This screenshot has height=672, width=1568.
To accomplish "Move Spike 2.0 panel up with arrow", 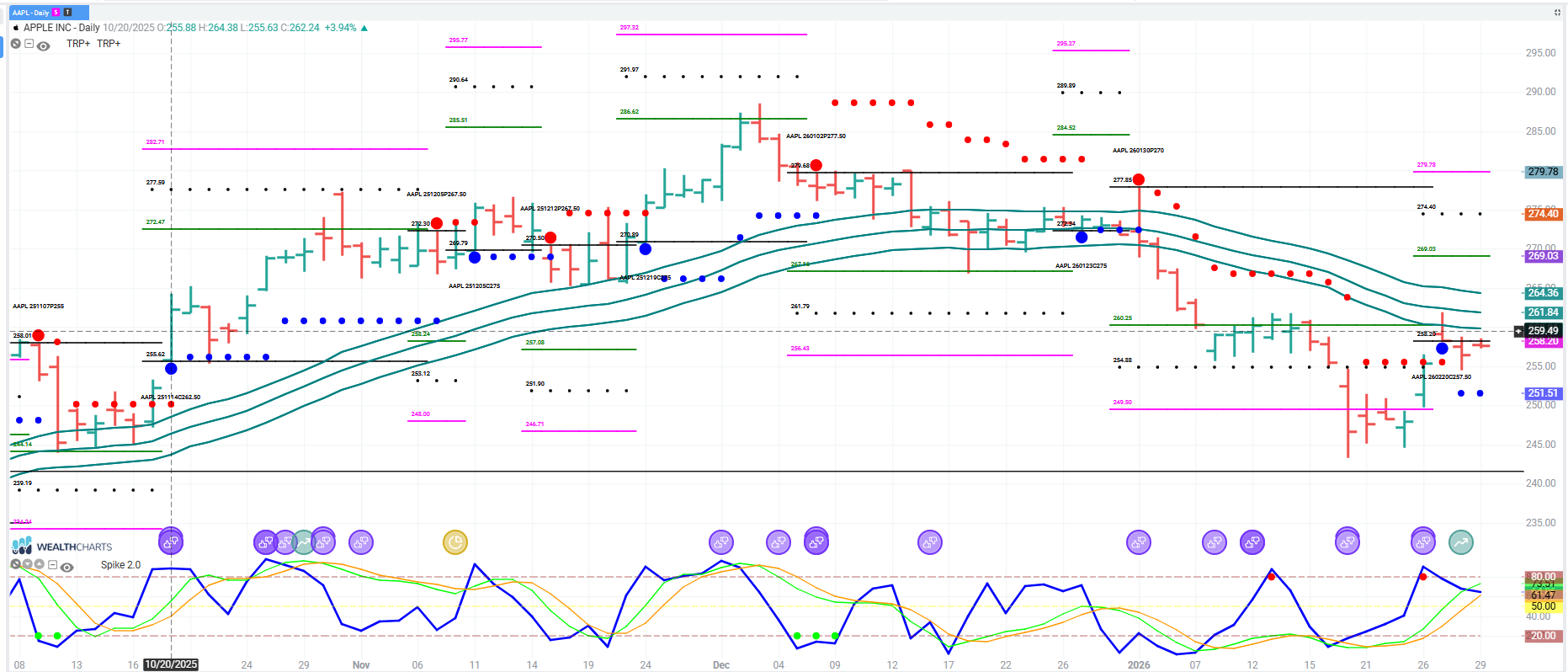I will [x=40, y=564].
